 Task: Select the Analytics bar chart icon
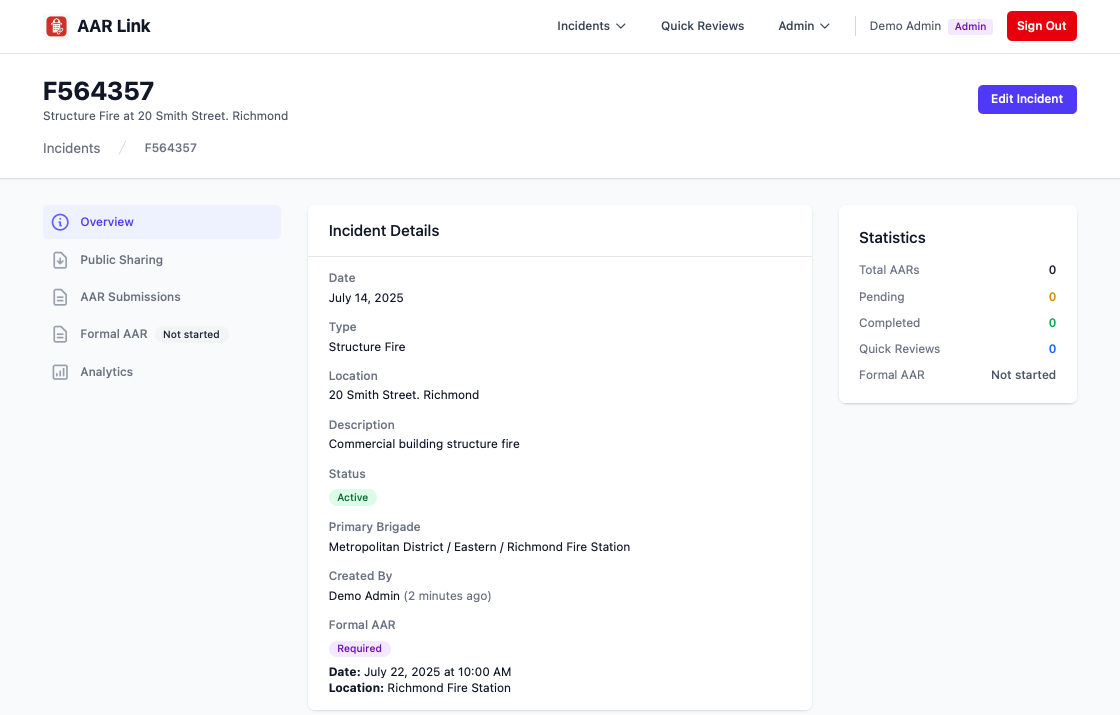tap(60, 371)
